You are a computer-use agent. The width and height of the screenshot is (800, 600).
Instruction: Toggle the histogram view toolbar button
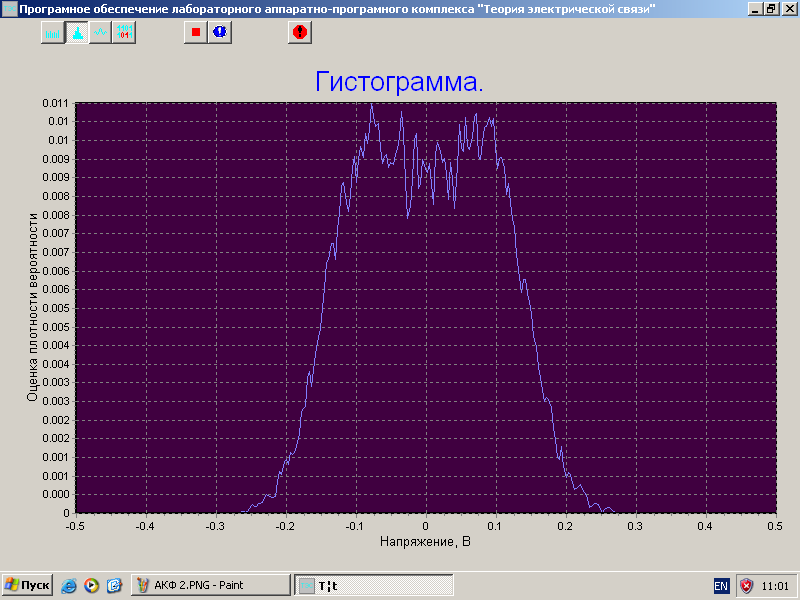(x=77, y=33)
